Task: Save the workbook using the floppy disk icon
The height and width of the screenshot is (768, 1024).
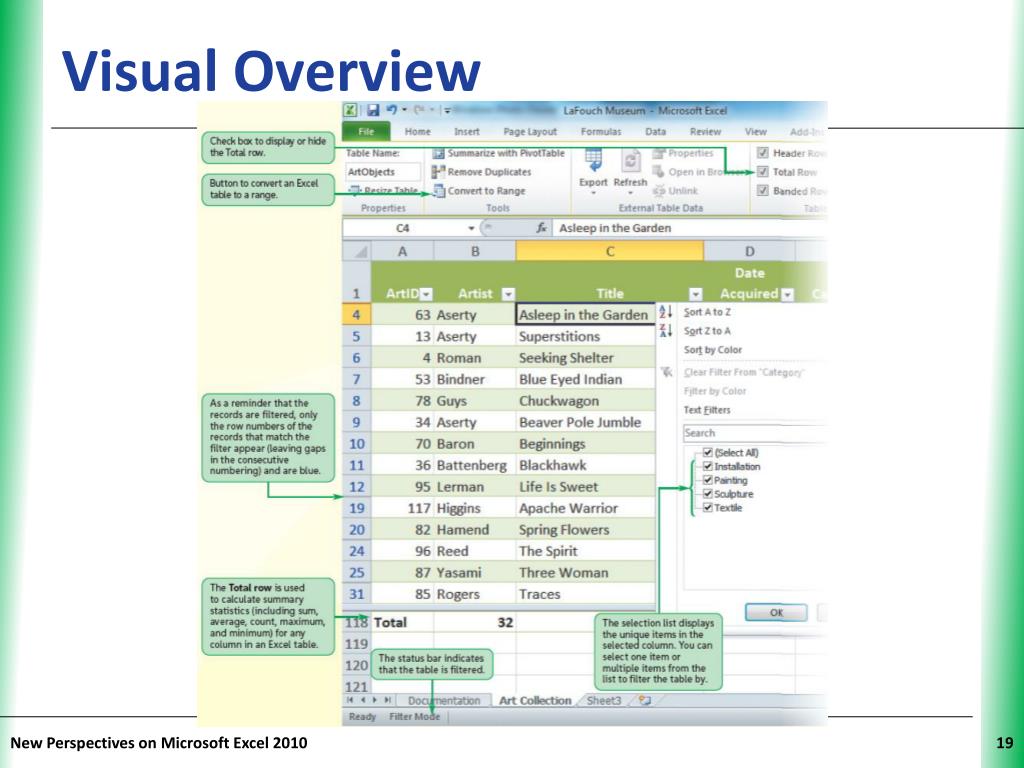Action: tap(372, 110)
